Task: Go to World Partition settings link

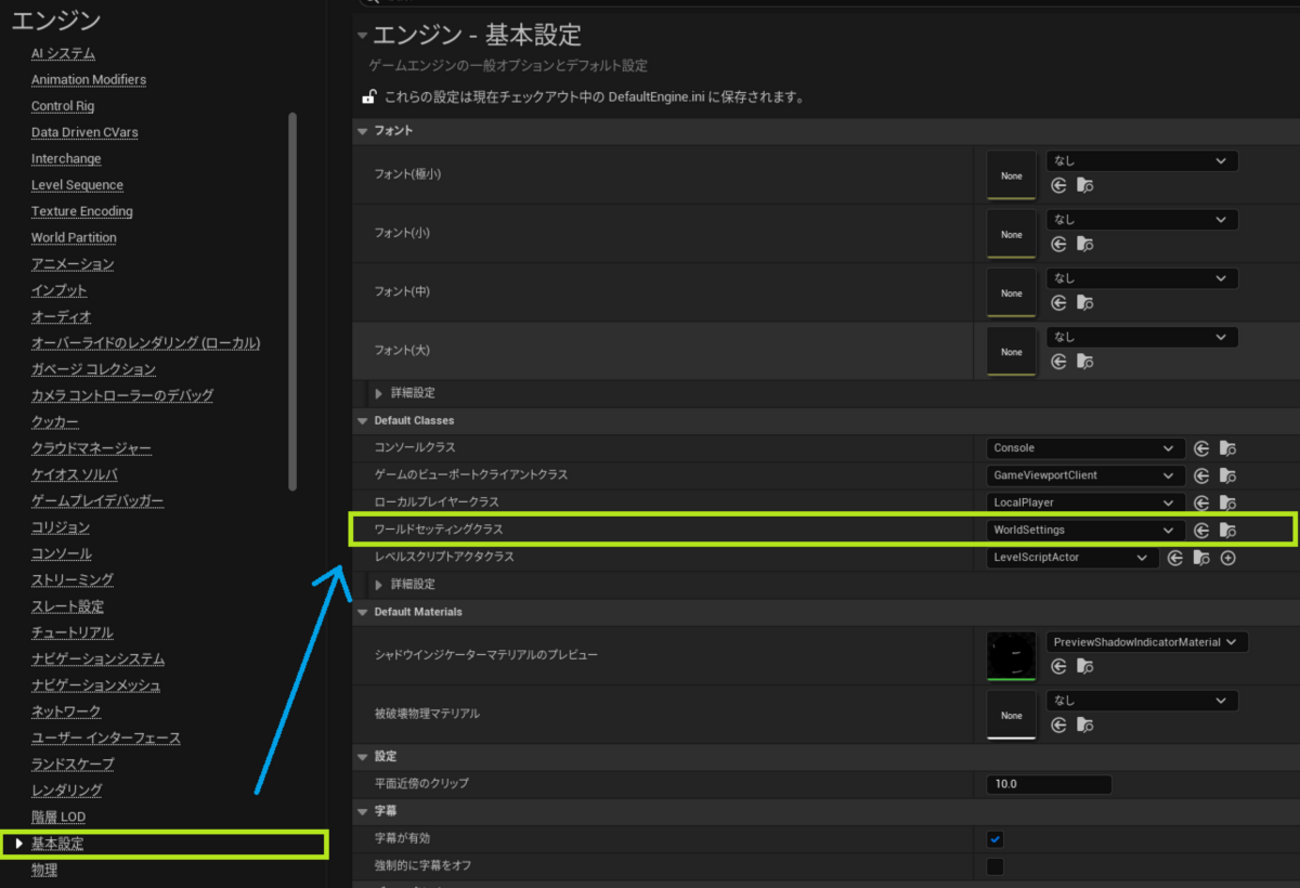Action: tap(73, 238)
